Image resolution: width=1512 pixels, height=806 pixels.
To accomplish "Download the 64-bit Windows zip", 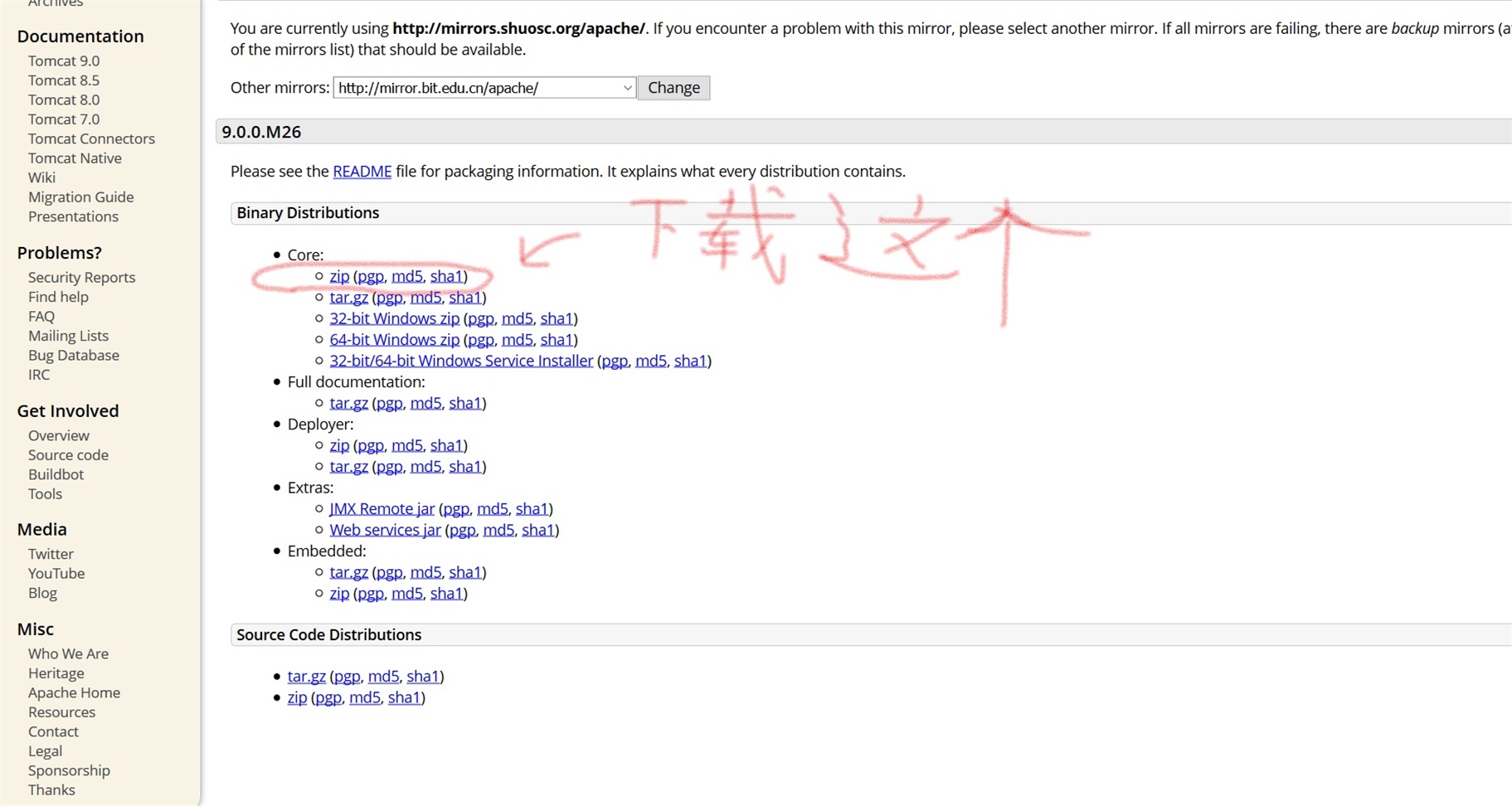I will (394, 340).
